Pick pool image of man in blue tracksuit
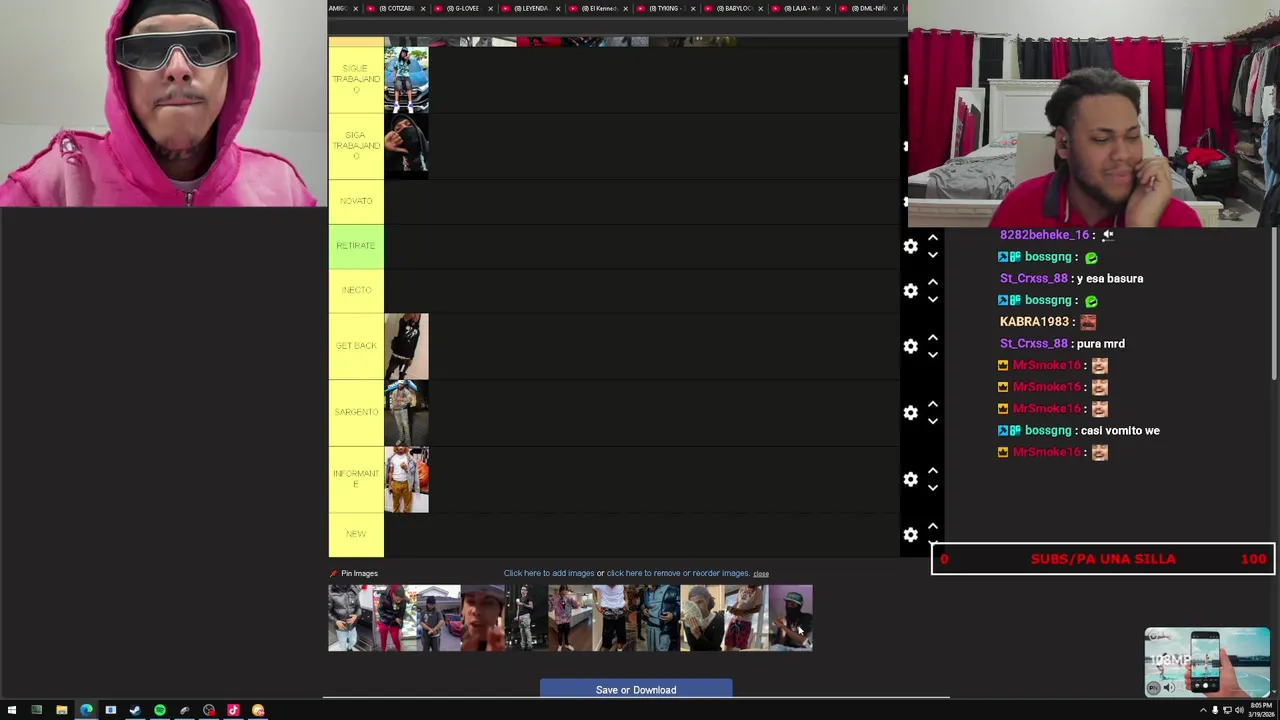The width and height of the screenshot is (1280, 720). pos(658,618)
